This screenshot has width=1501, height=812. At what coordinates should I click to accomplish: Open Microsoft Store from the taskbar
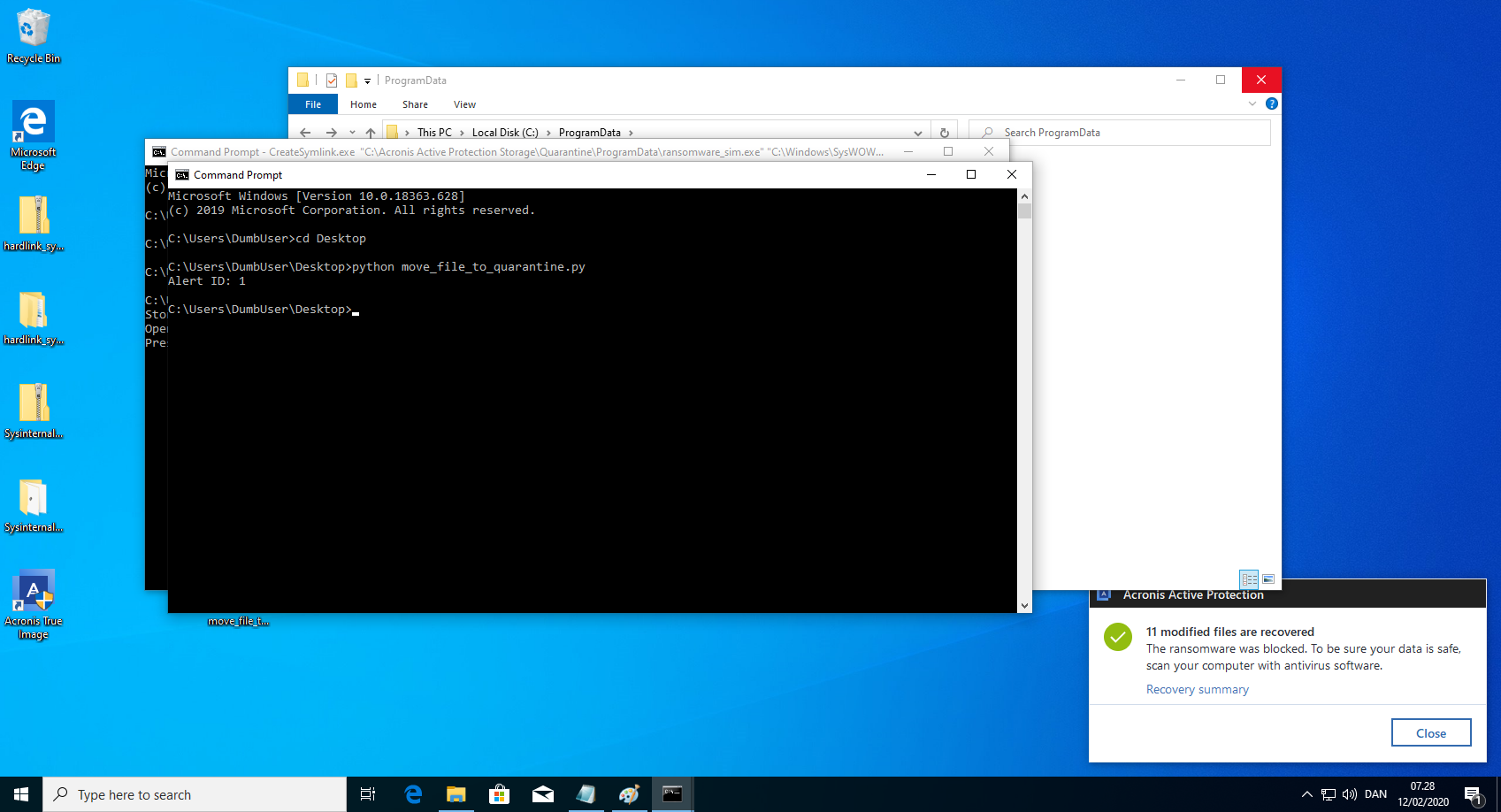pos(499,794)
